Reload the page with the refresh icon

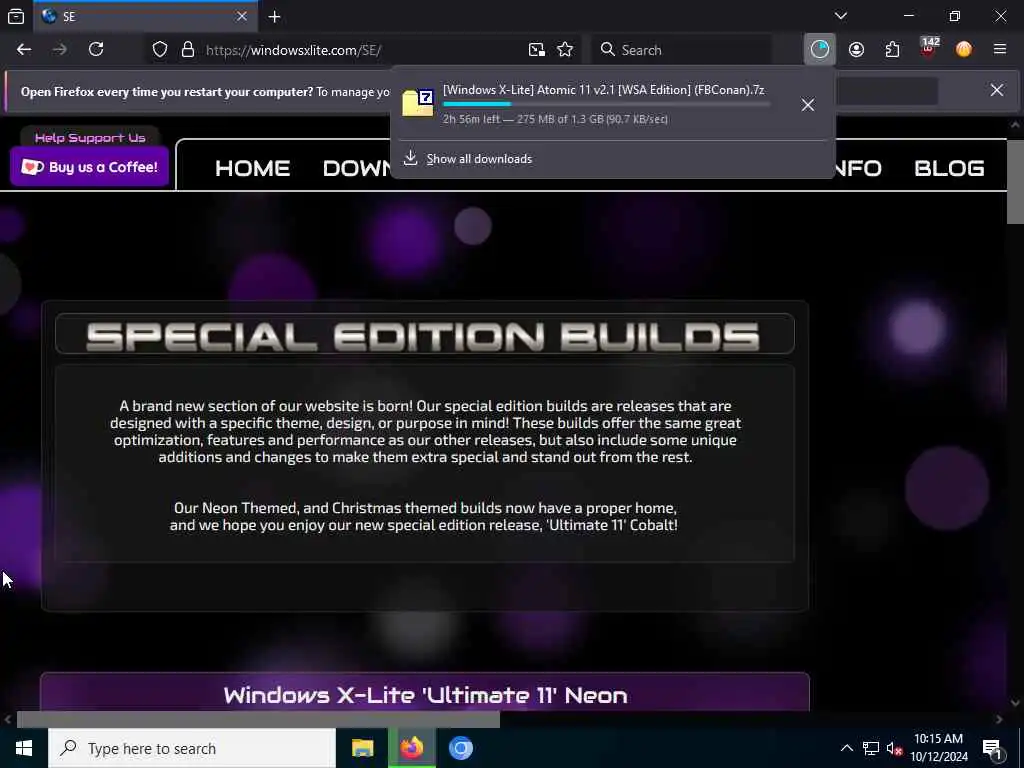click(96, 50)
